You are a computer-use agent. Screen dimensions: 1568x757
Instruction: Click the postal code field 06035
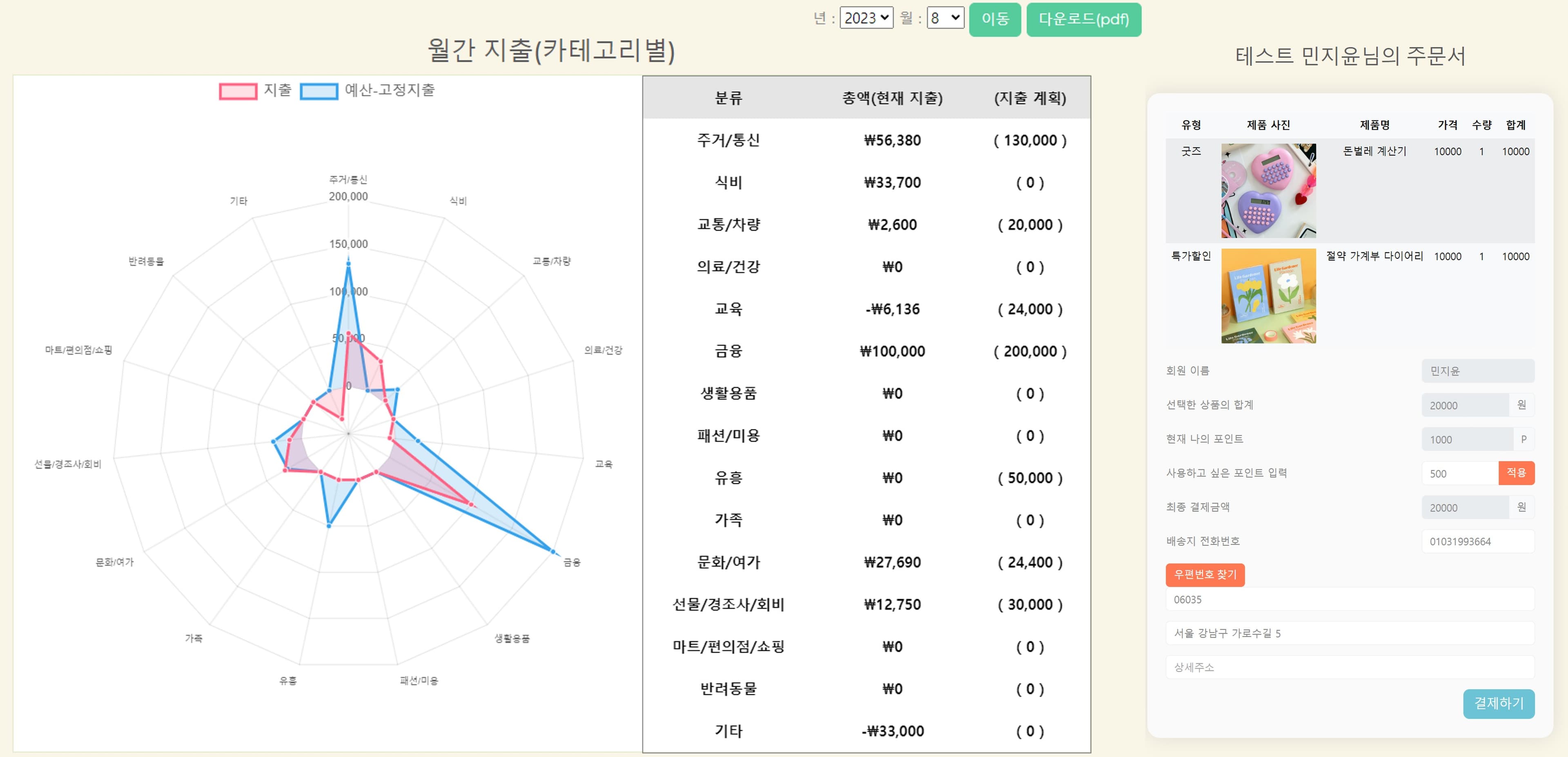click(1350, 599)
